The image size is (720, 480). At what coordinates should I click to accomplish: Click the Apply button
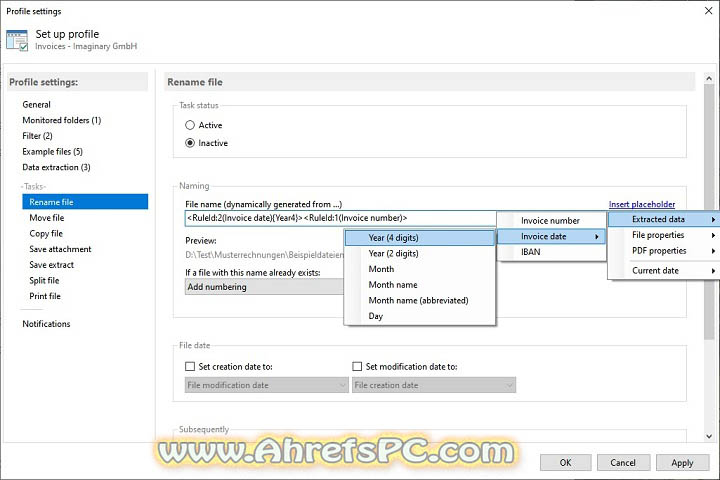click(682, 463)
